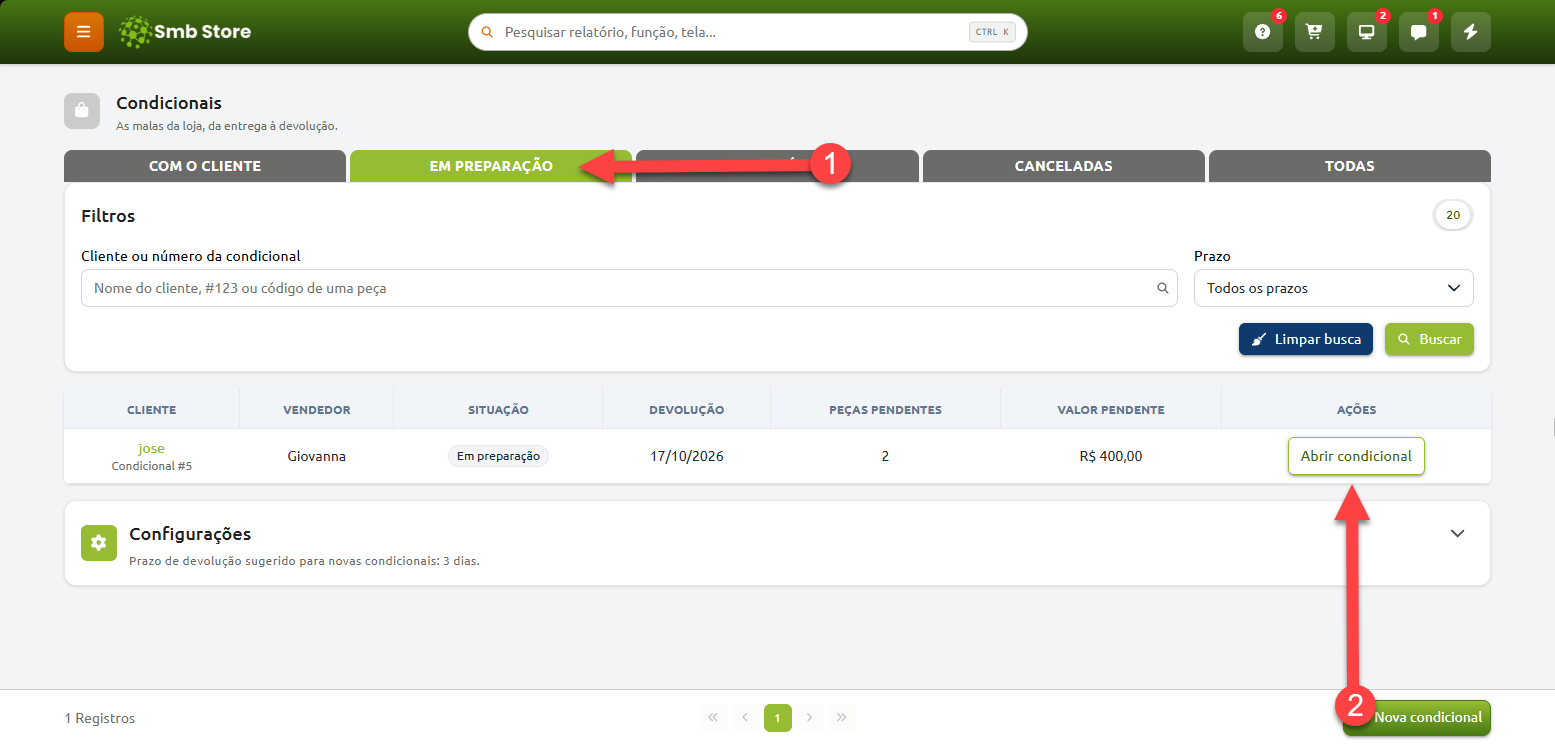This screenshot has width=1555, height=745.
Task: Click the Smb Store logo
Action: coord(184,32)
